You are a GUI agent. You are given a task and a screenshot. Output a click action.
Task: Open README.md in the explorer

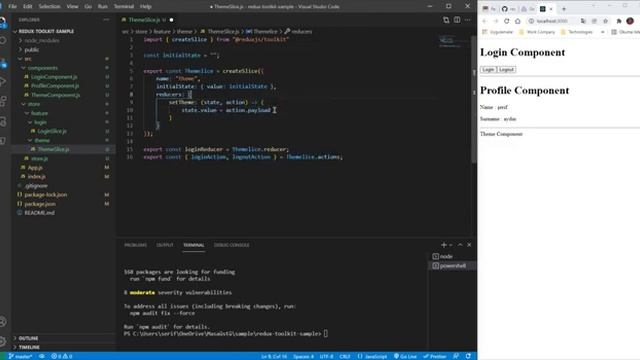(39, 213)
